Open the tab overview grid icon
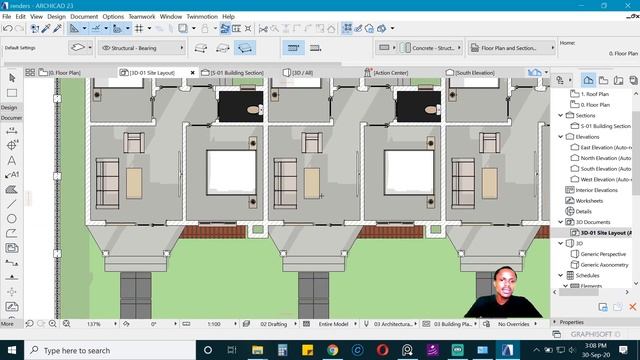Viewport: 640px width, 360px height. 30,73
